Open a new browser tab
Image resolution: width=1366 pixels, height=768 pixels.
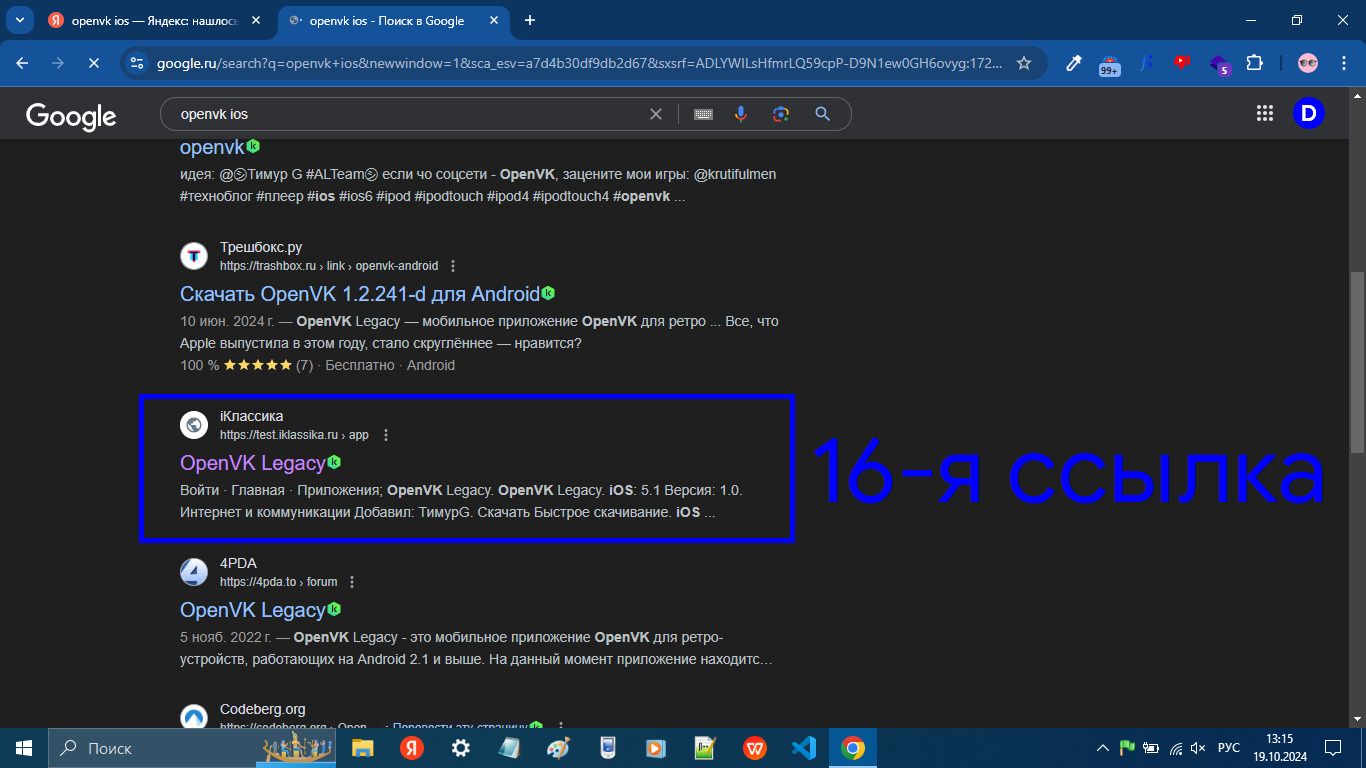(x=530, y=20)
